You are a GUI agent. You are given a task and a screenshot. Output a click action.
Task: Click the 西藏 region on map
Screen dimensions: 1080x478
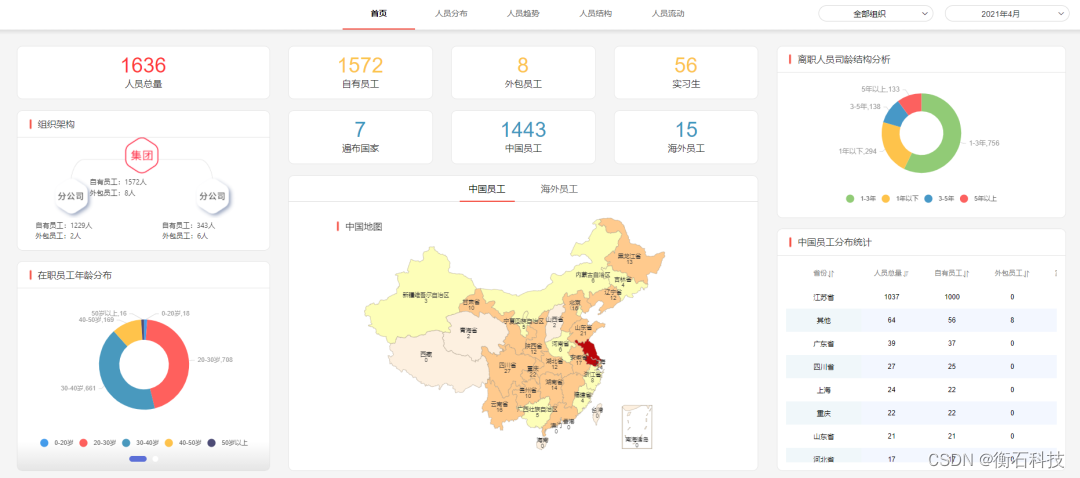click(x=430, y=362)
